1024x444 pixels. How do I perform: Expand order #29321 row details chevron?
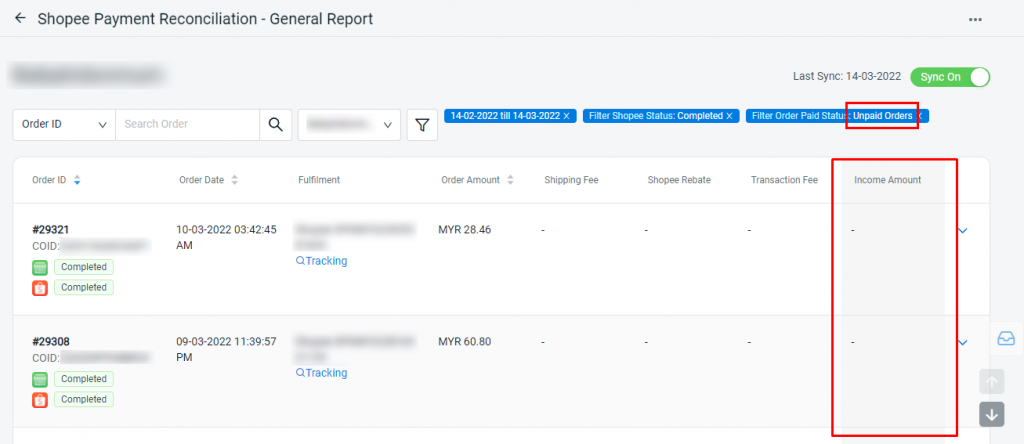(963, 230)
